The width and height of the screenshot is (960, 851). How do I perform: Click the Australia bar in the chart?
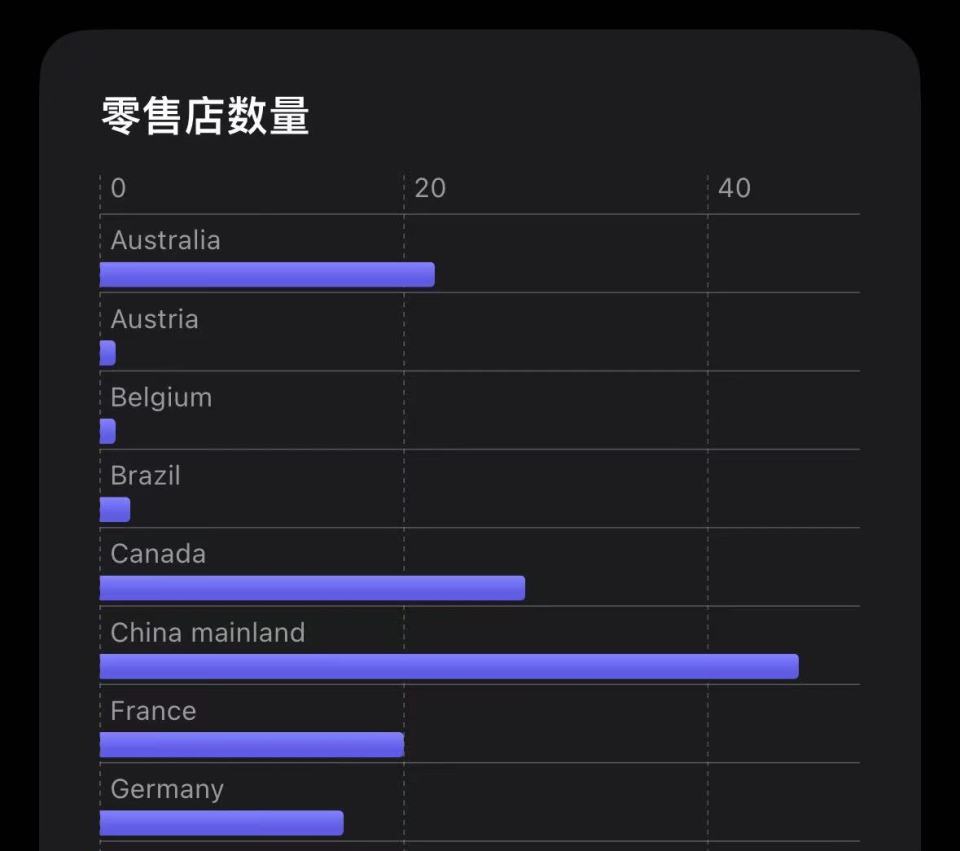coord(267,275)
